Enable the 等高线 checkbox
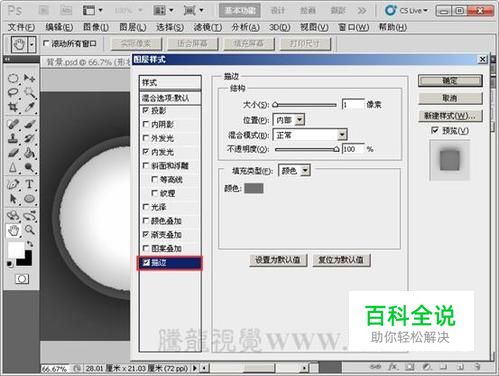The image size is (499, 376). pos(154,180)
